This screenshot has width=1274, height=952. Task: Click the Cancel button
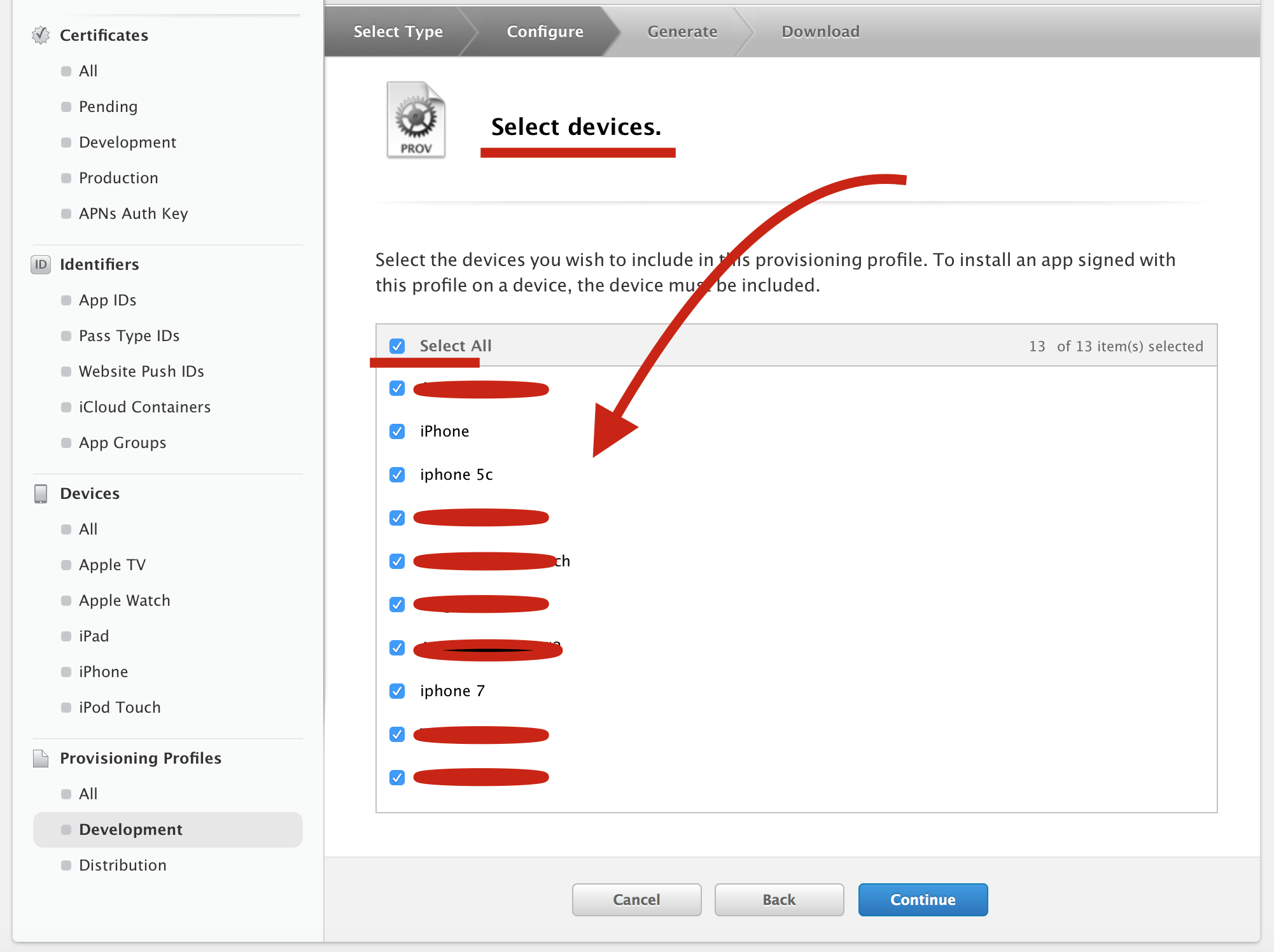coord(636,899)
